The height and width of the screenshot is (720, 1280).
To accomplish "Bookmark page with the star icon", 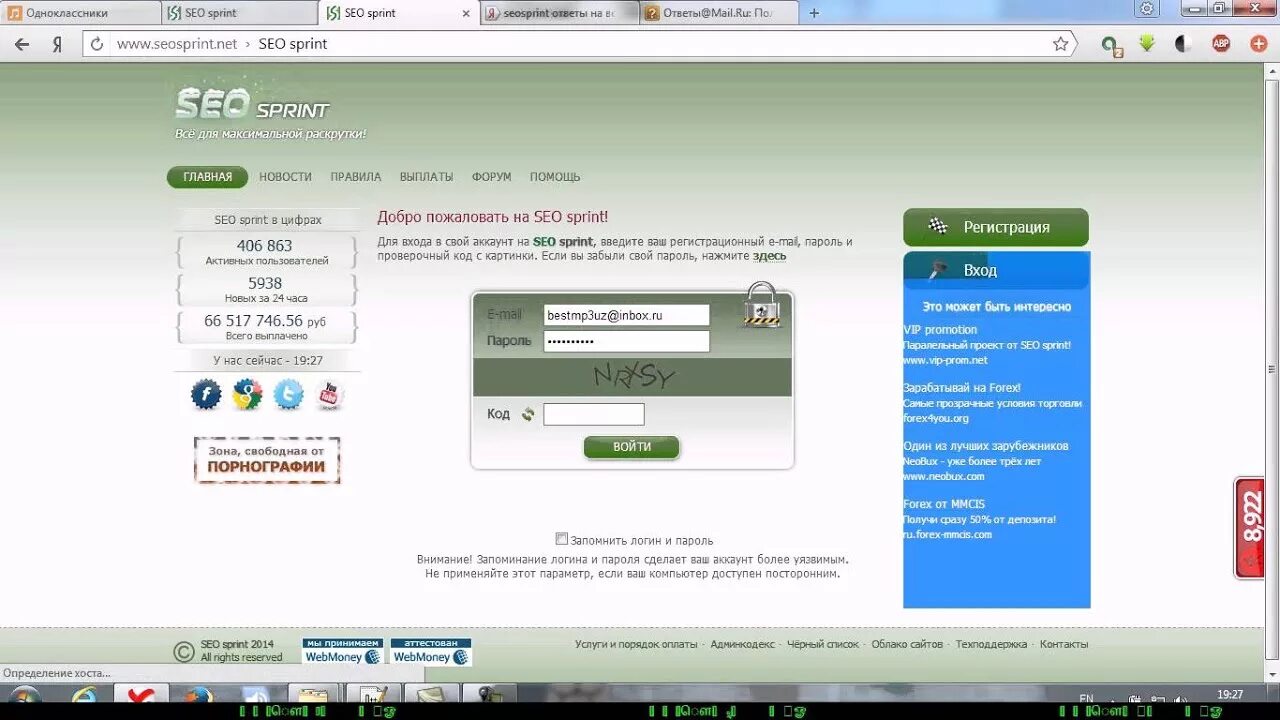I will click(x=1060, y=44).
